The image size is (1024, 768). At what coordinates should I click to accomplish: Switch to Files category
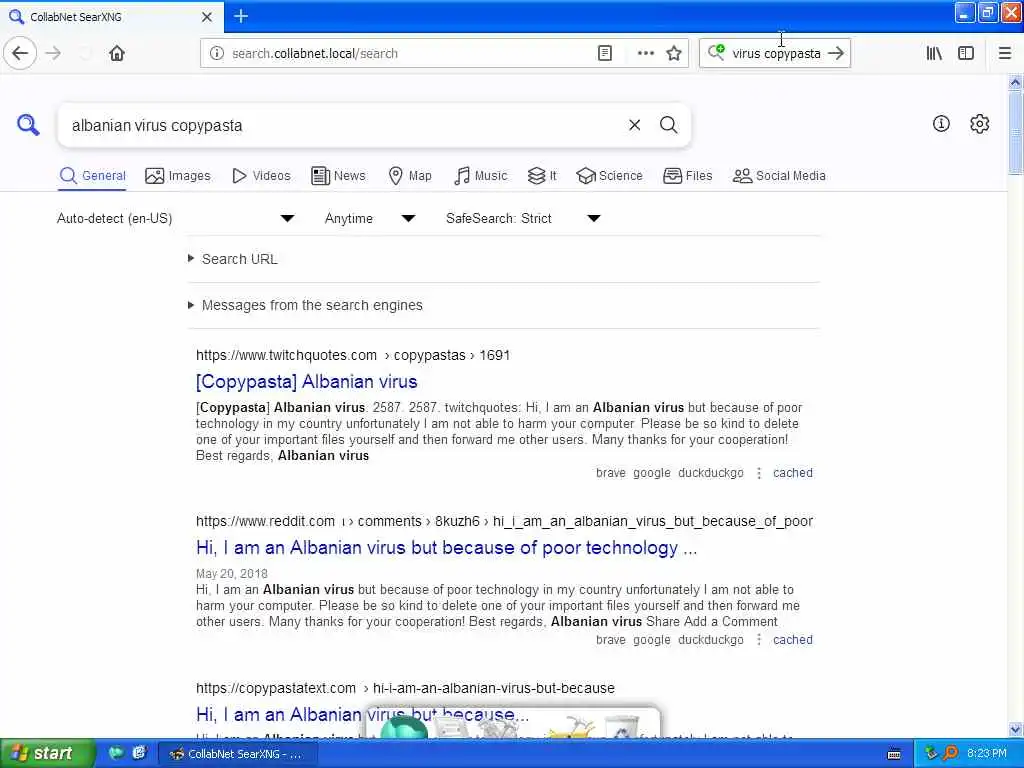pyautogui.click(x=687, y=176)
